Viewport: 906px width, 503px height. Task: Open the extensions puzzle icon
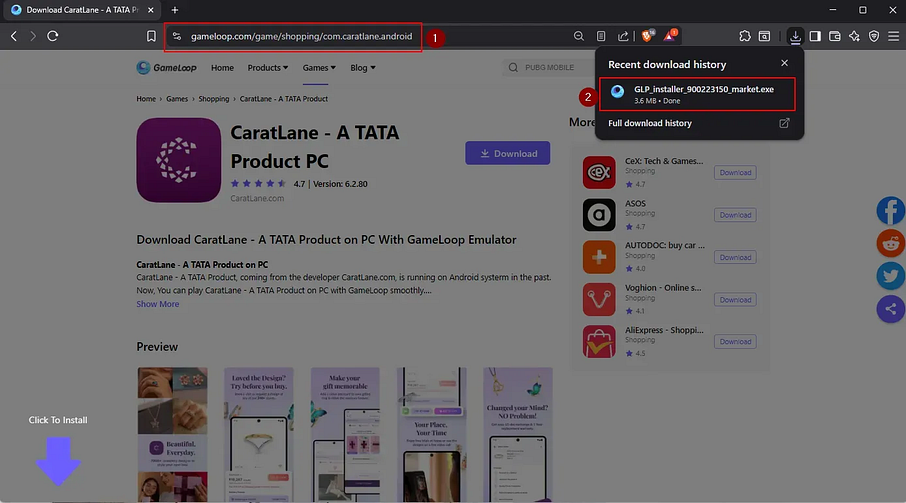coord(745,36)
